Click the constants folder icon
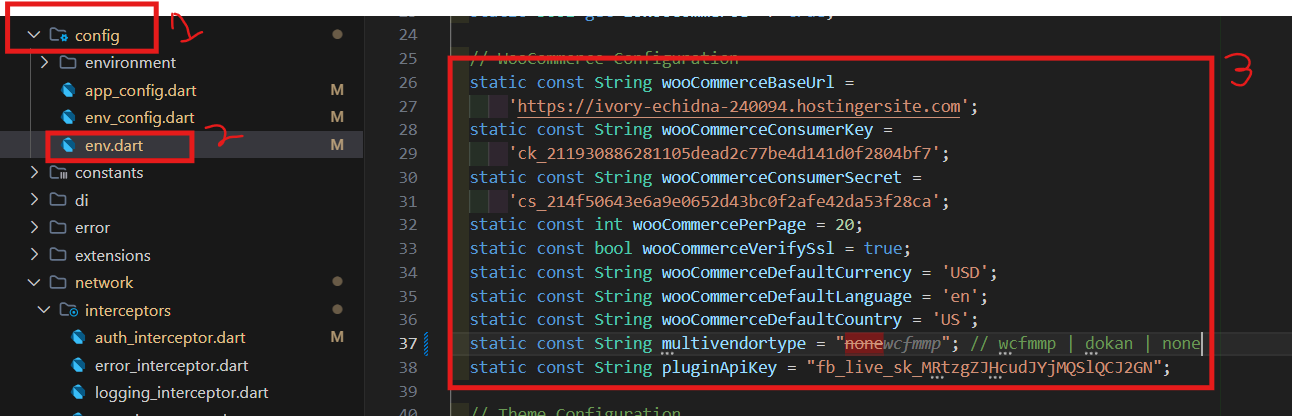 click(58, 172)
